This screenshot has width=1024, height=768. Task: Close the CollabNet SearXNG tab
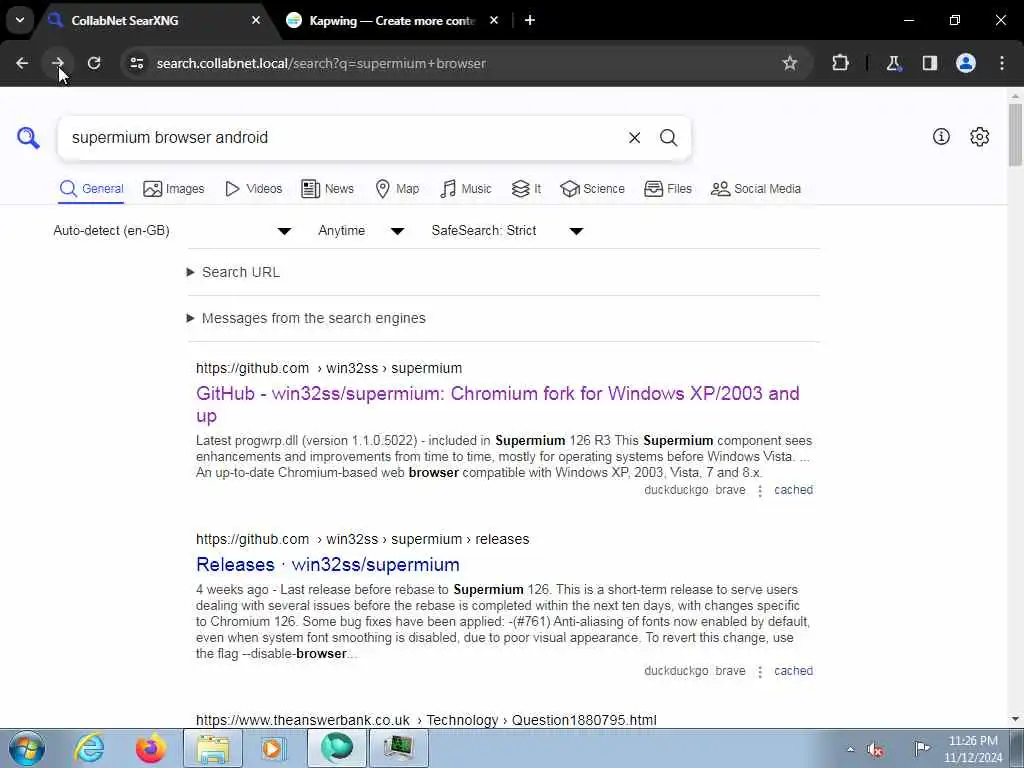[256, 20]
